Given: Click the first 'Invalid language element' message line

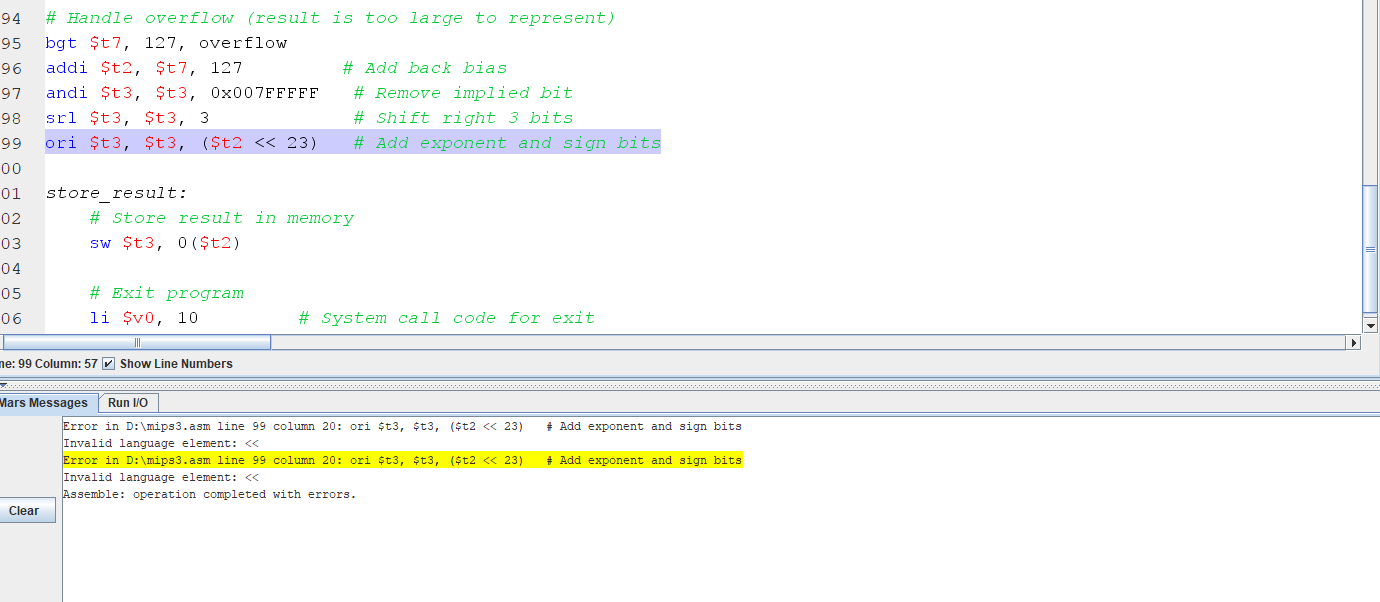Looking at the screenshot, I should point(160,443).
